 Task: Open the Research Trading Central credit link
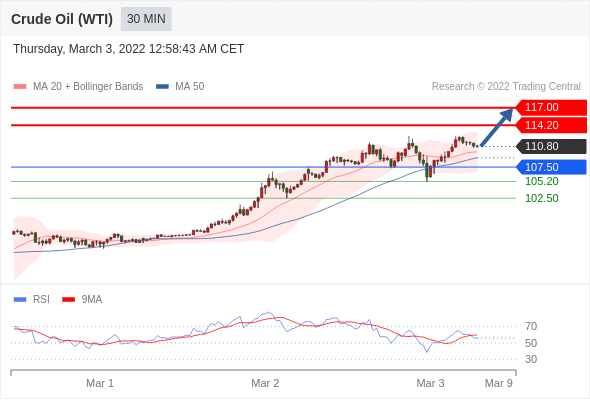(x=506, y=87)
